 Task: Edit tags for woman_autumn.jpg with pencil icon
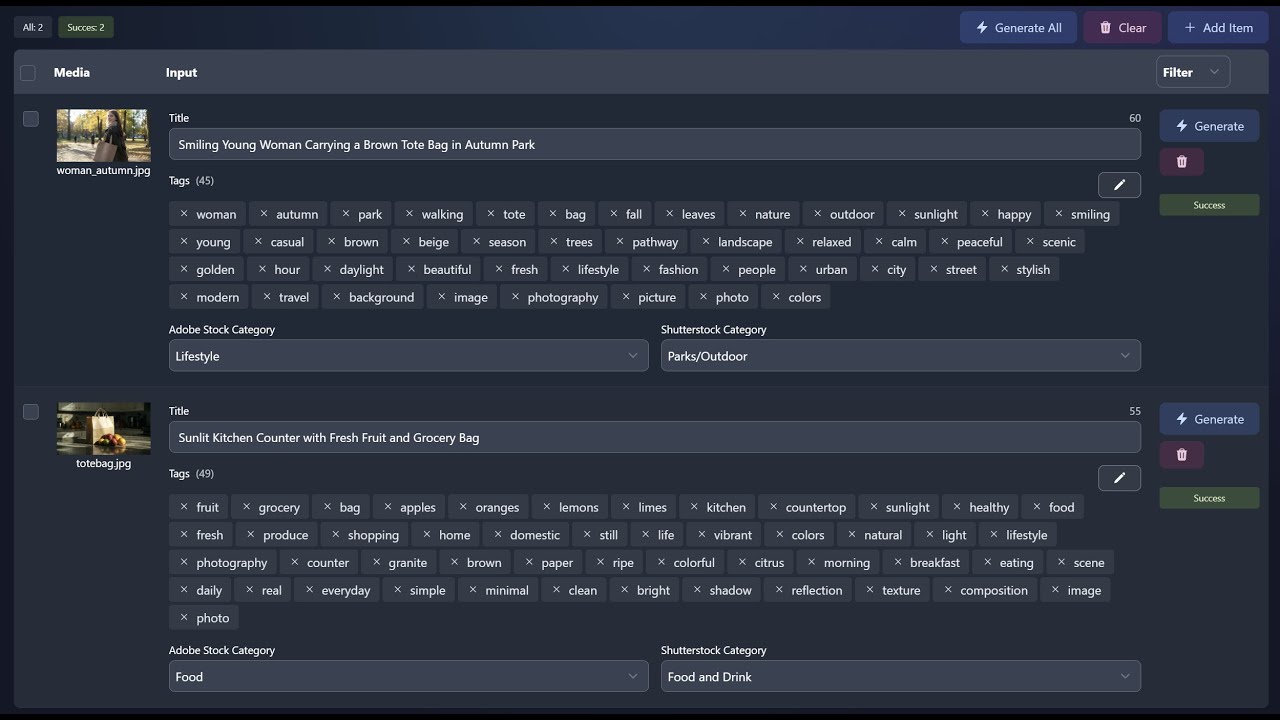point(1119,185)
